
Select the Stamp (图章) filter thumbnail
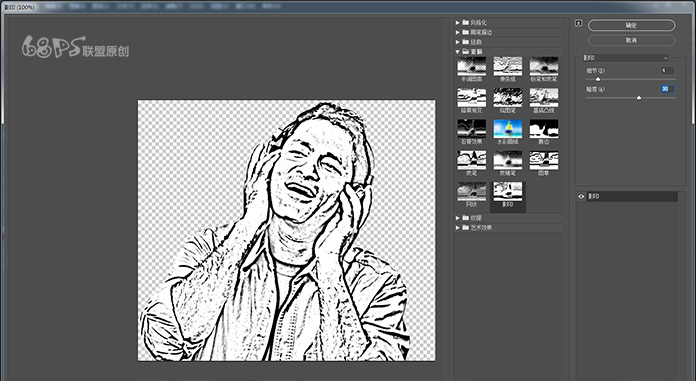[544, 160]
